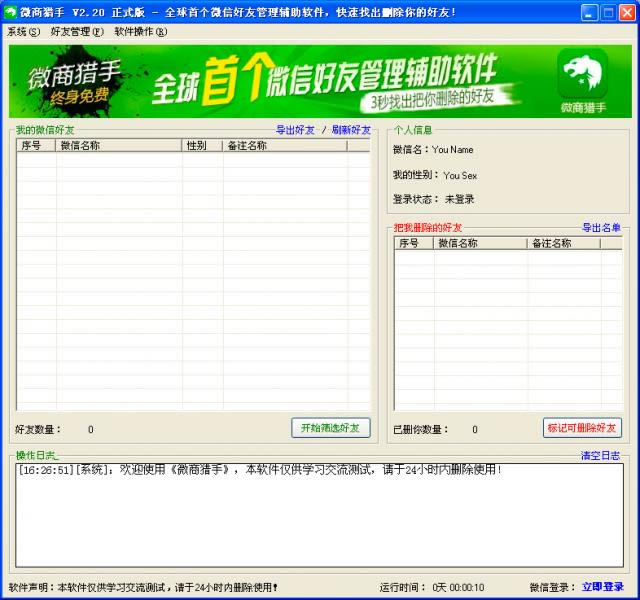Start filtering with 开始筛选好友 button

(331, 428)
